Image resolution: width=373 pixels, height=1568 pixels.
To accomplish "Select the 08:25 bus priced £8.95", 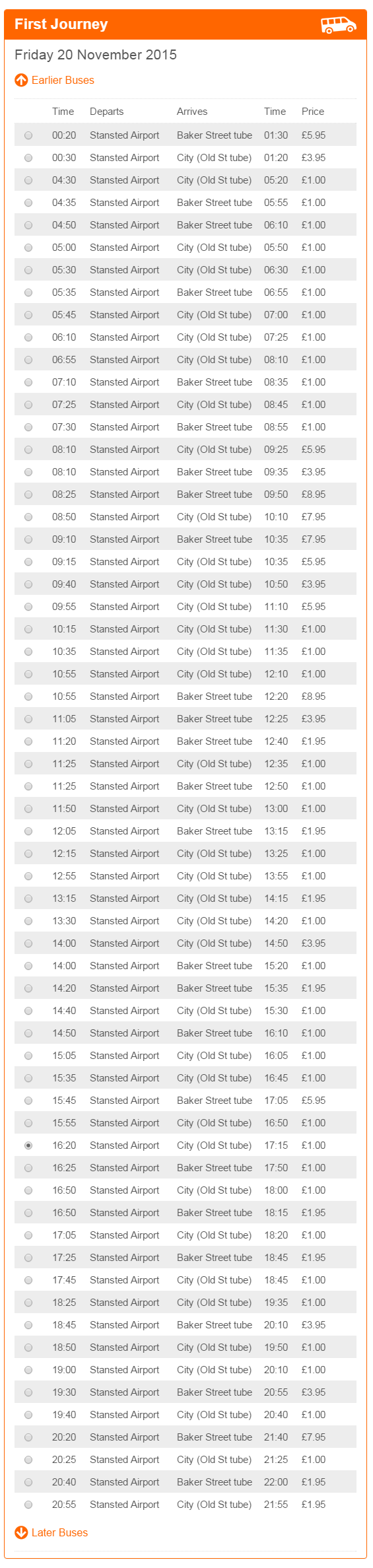I will click(x=28, y=494).
